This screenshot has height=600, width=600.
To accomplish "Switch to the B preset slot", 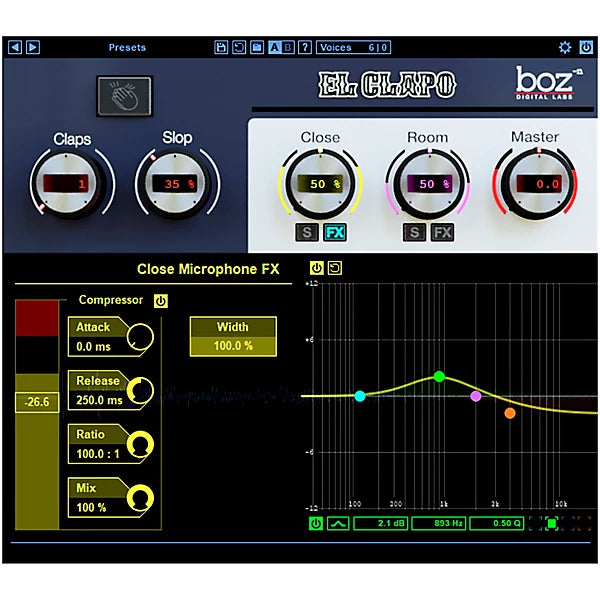I will click(x=289, y=47).
